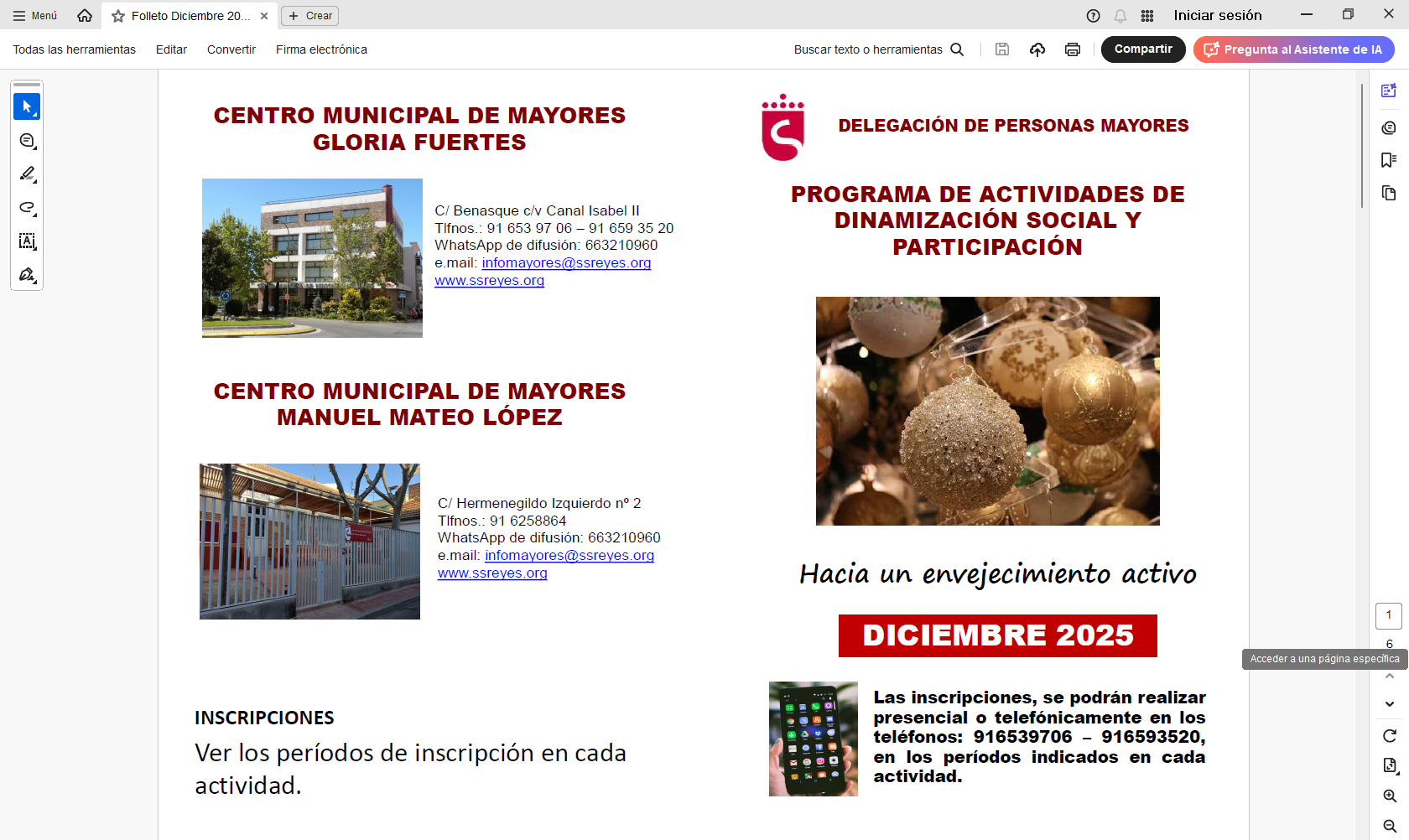Click the current page number box
Screen dimensions: 1409x840
click(x=1389, y=615)
